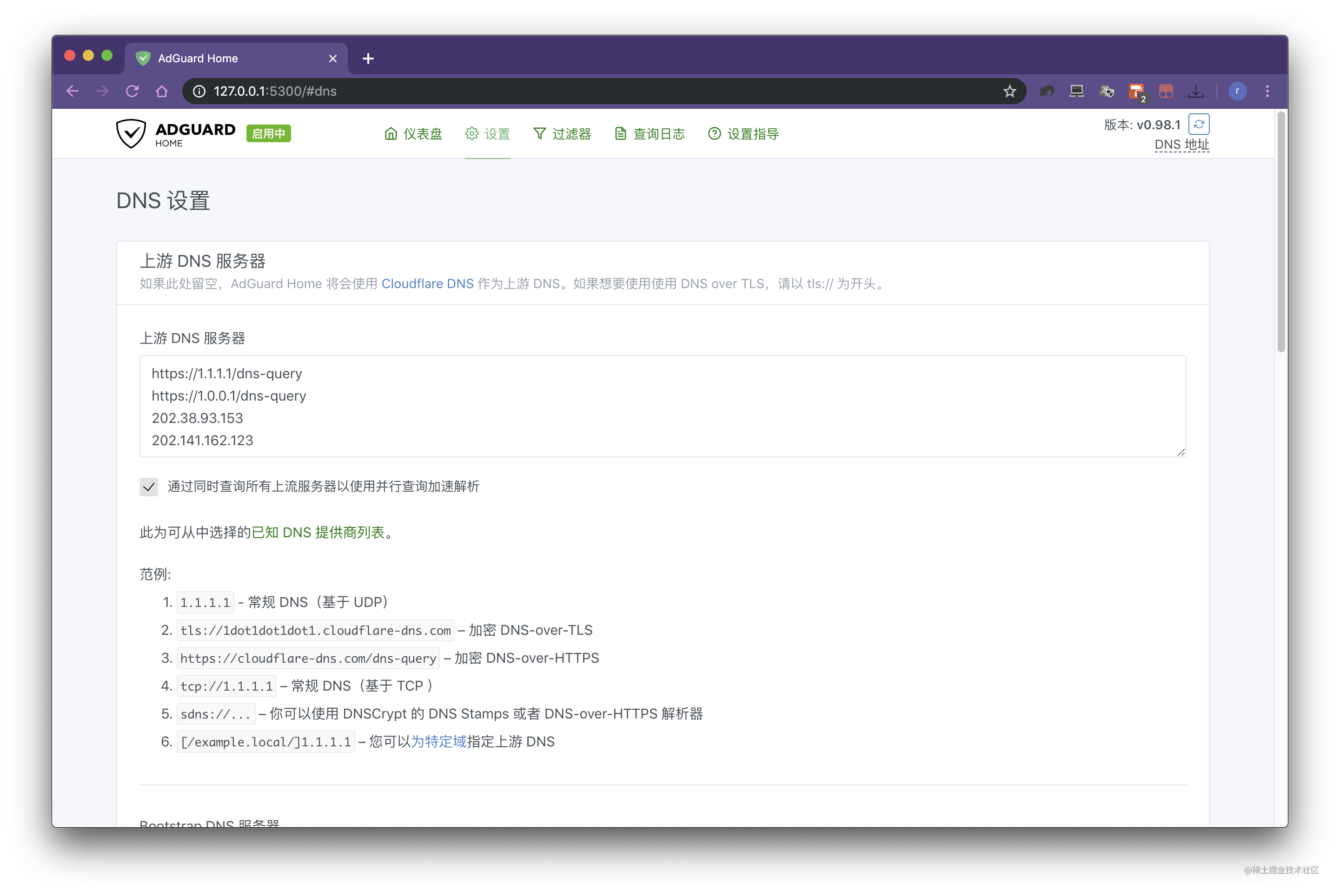Click the AdGuard Home shield logo
1340x896 pixels.
[131, 134]
